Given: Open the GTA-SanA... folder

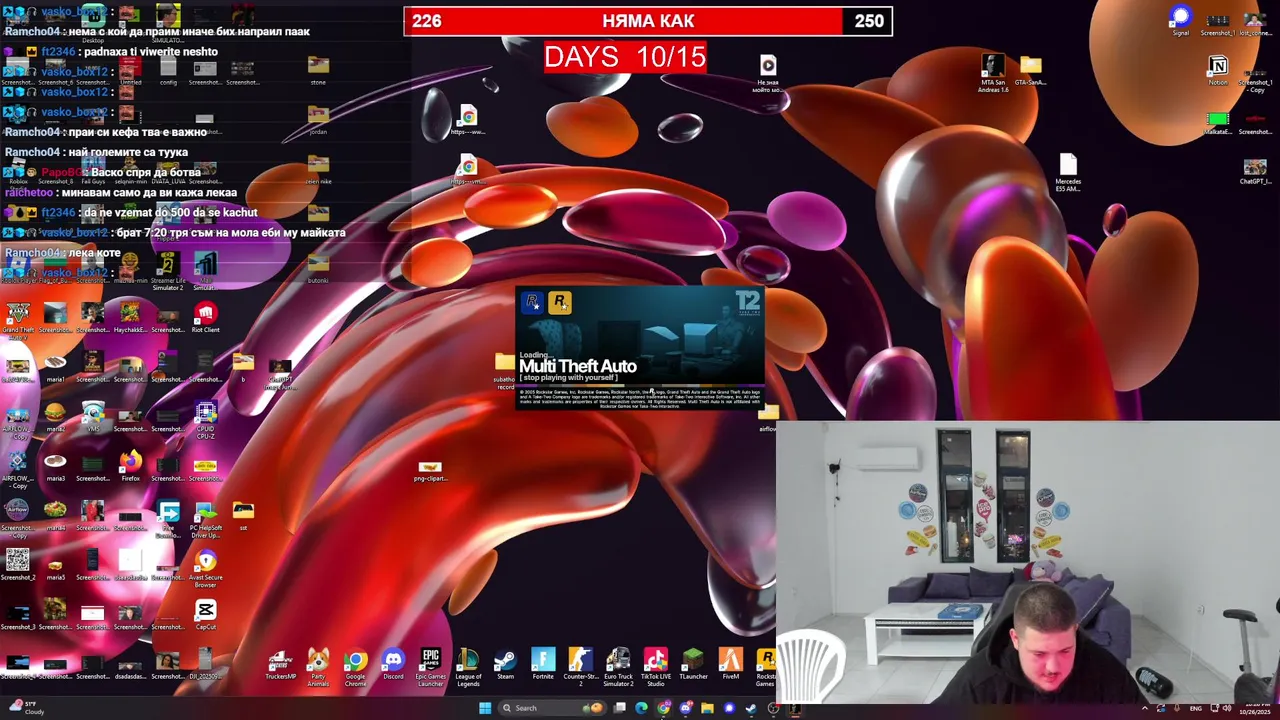Looking at the screenshot, I should pyautogui.click(x=1030, y=70).
